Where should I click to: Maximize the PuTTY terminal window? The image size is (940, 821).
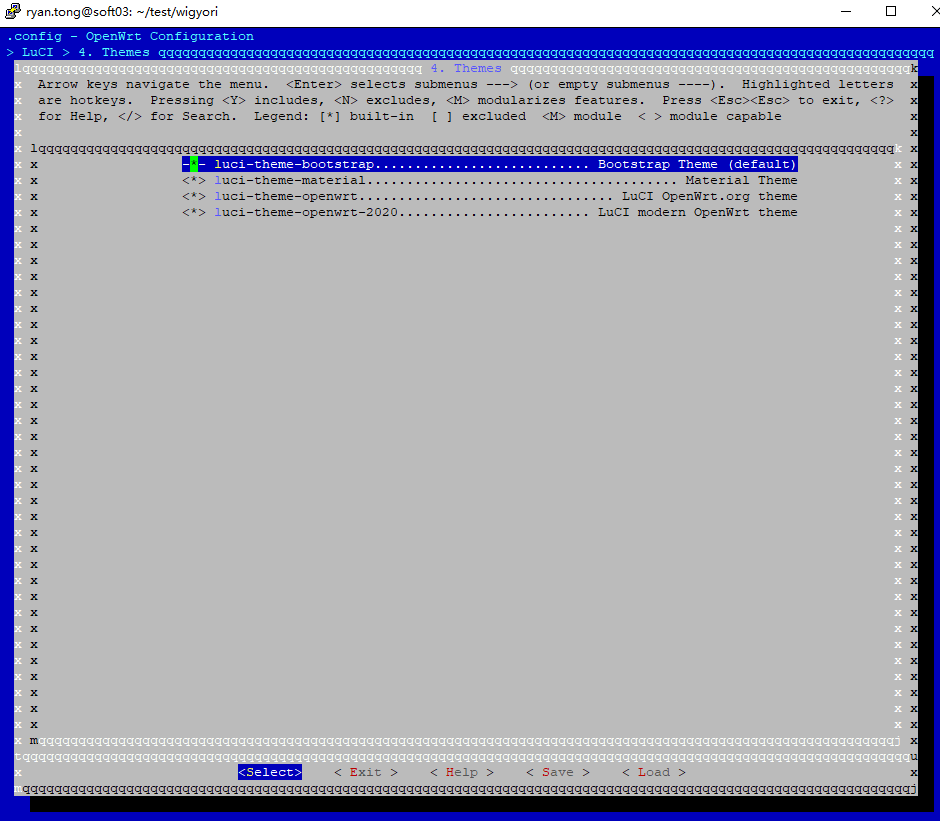click(890, 12)
